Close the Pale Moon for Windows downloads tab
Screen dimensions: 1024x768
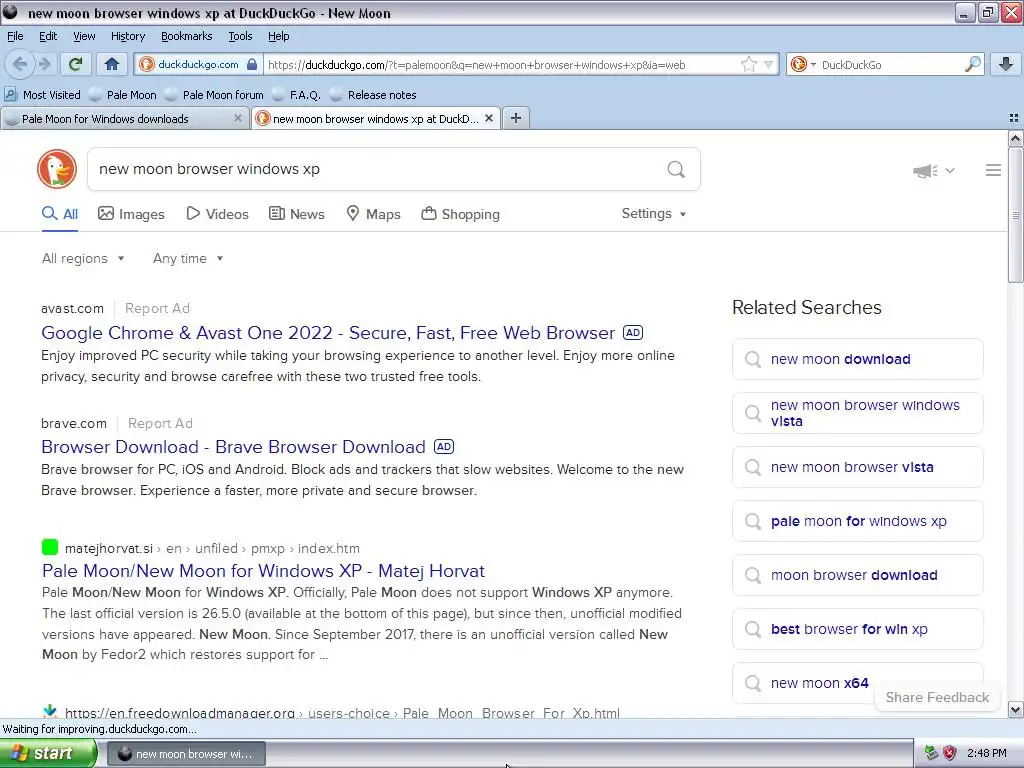(x=238, y=118)
